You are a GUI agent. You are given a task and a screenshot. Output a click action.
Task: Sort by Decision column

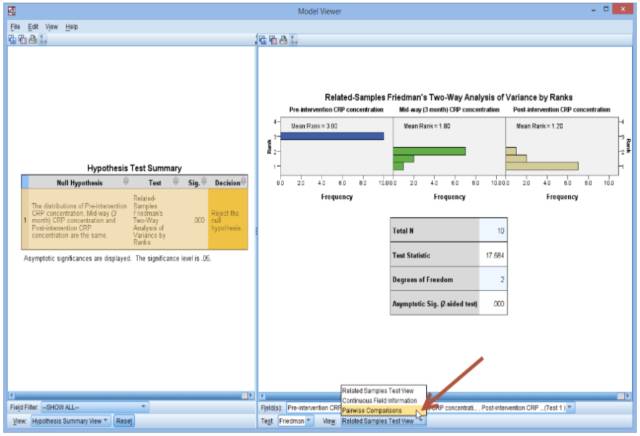coord(228,182)
